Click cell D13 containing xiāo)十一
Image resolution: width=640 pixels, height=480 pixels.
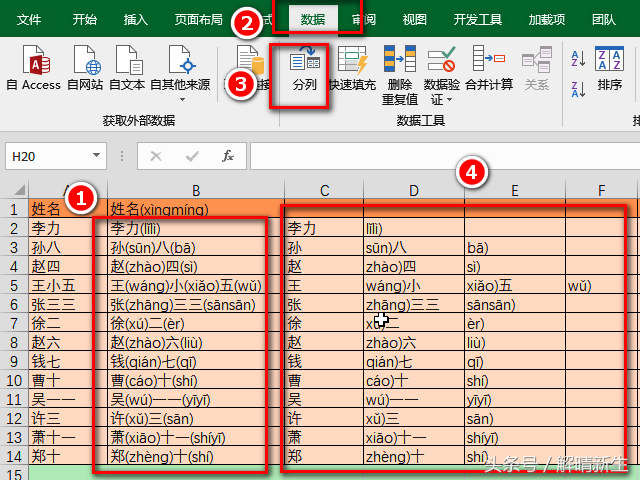pos(414,437)
